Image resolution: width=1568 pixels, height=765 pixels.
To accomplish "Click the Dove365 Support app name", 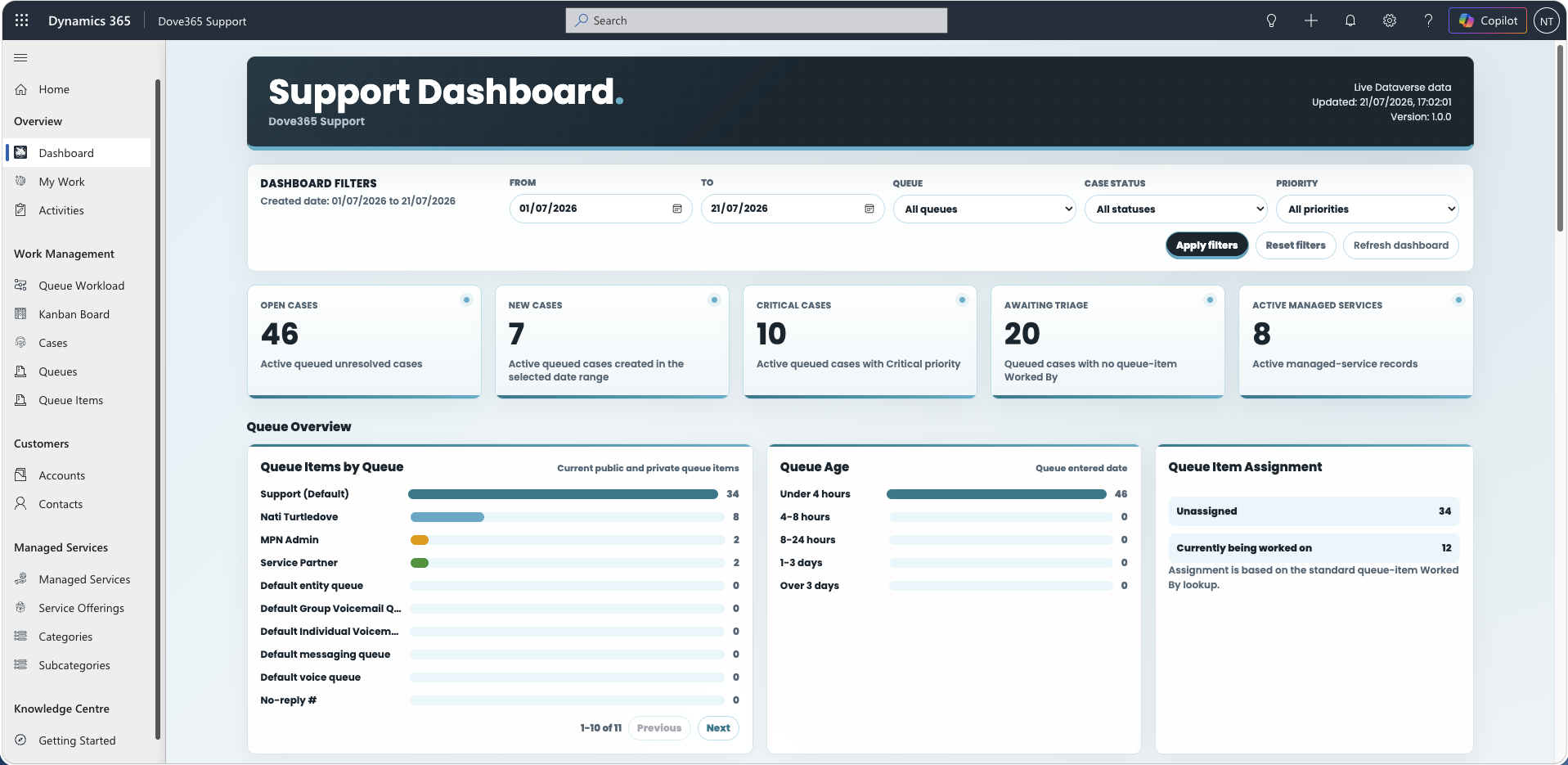I will pos(202,21).
